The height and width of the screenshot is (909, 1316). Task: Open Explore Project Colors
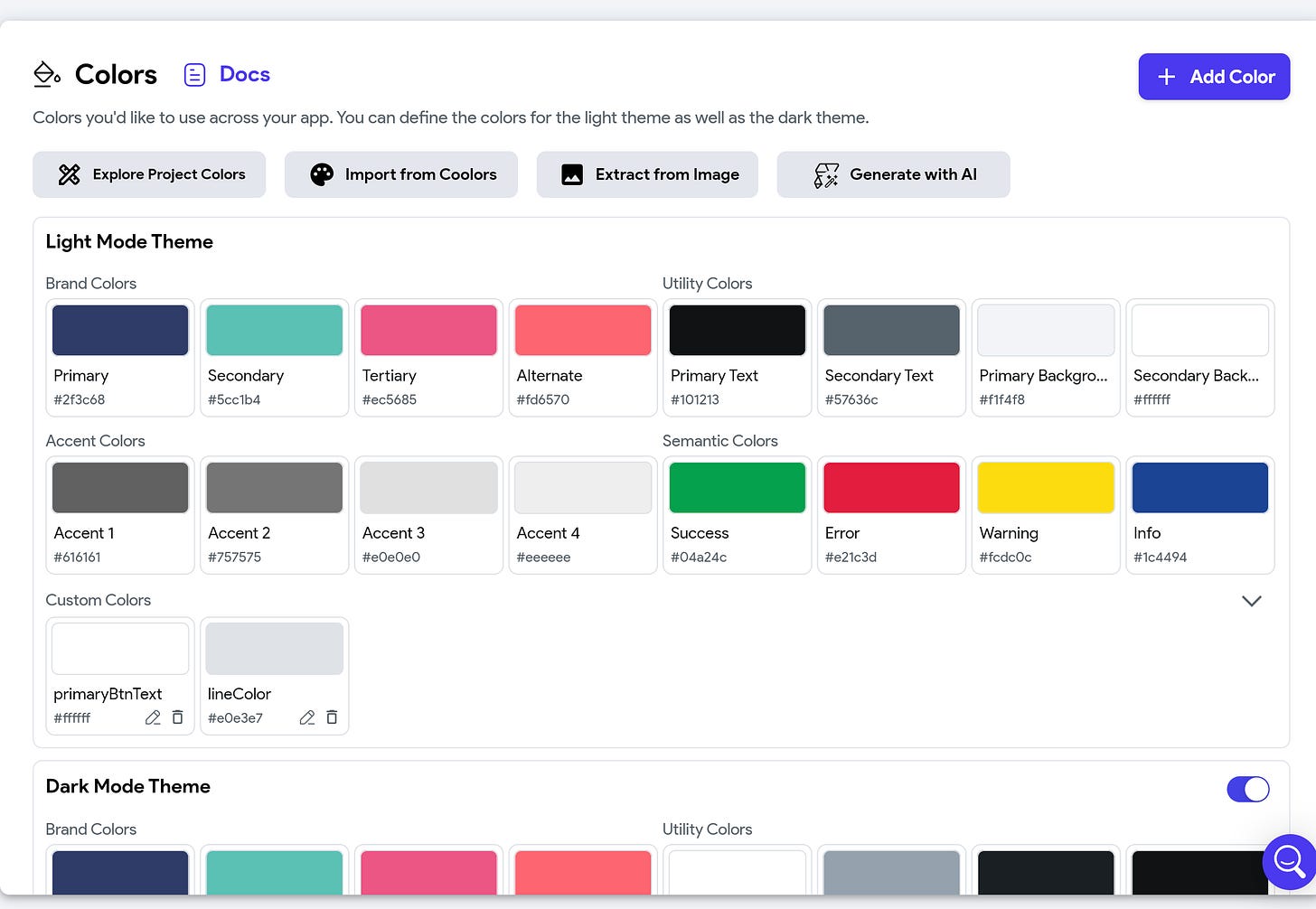click(x=149, y=174)
